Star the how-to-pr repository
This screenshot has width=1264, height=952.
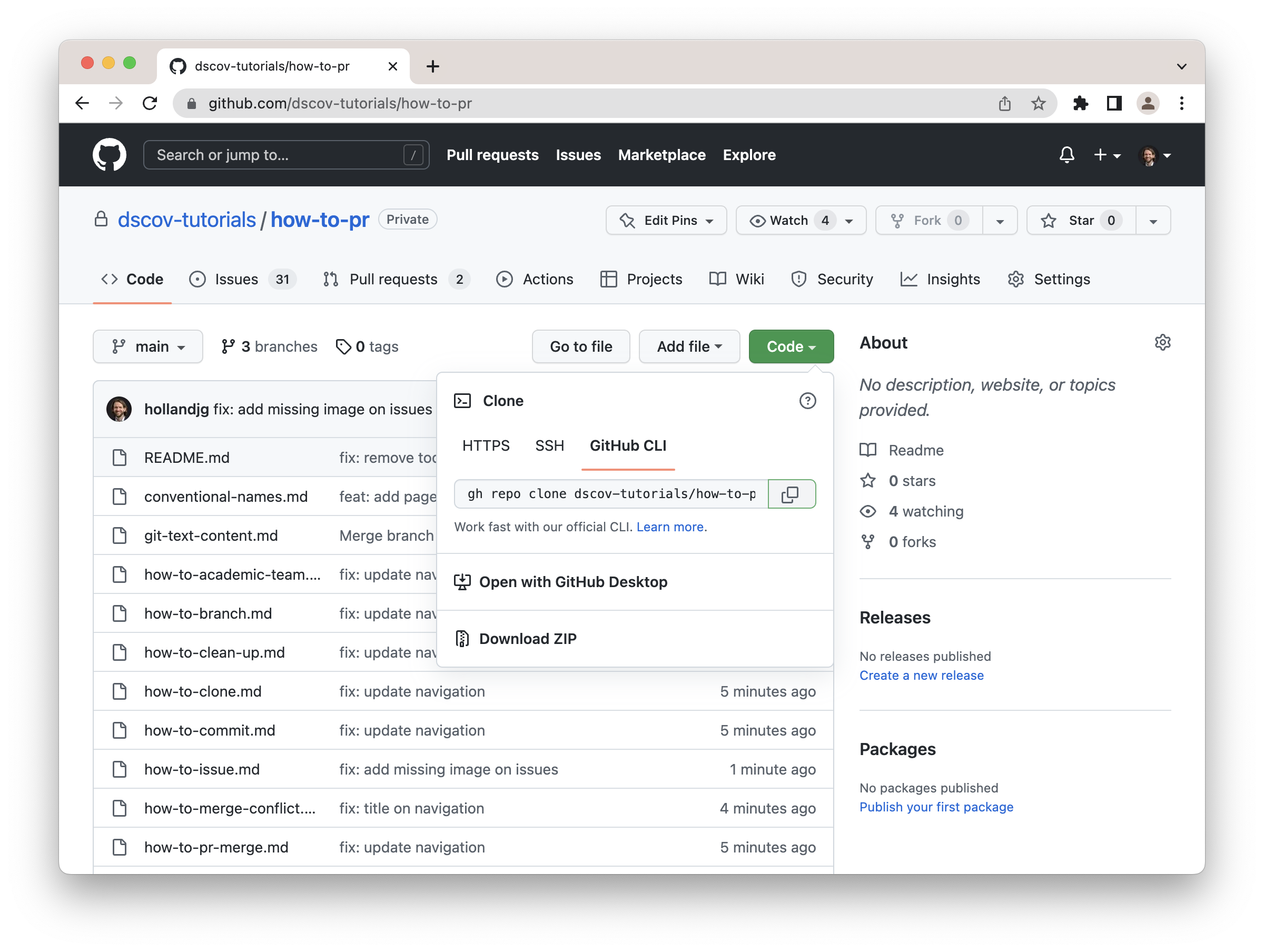[x=1081, y=221]
